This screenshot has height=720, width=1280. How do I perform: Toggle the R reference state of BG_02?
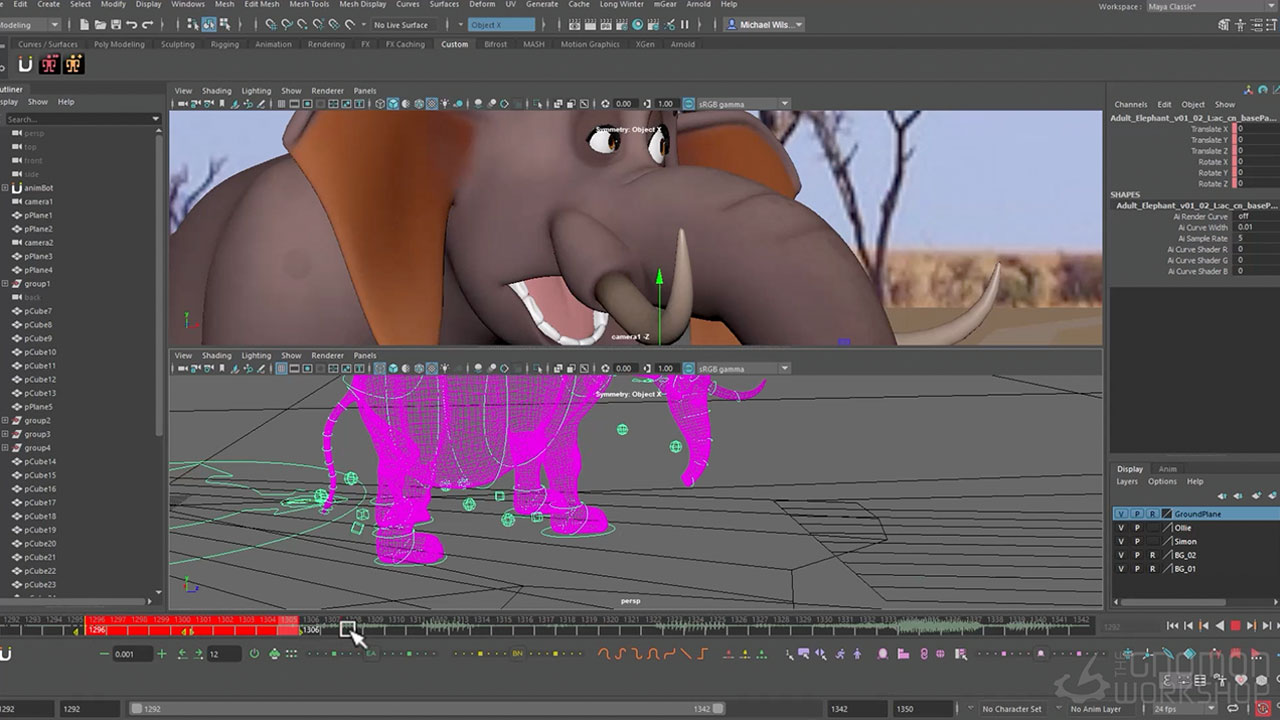(x=1152, y=555)
